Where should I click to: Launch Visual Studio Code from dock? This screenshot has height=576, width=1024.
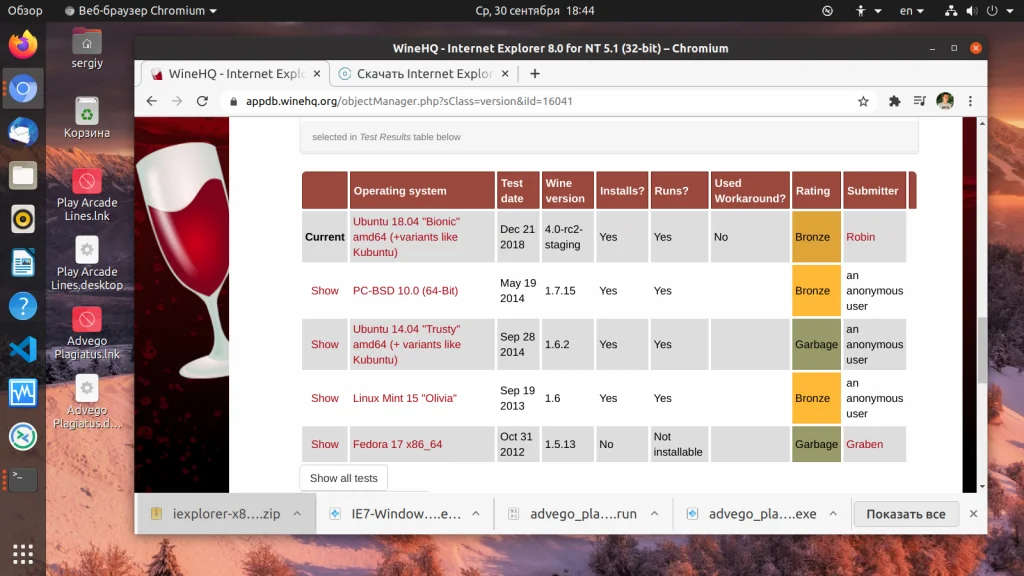[23, 349]
